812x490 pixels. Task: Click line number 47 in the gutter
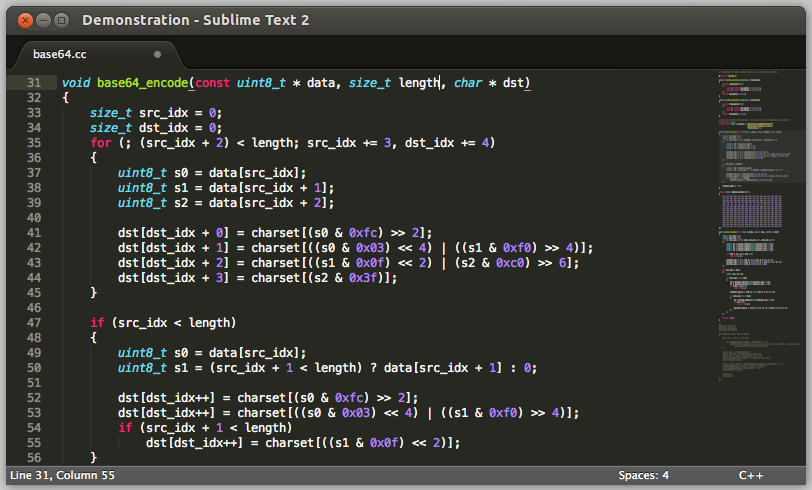tap(34, 323)
